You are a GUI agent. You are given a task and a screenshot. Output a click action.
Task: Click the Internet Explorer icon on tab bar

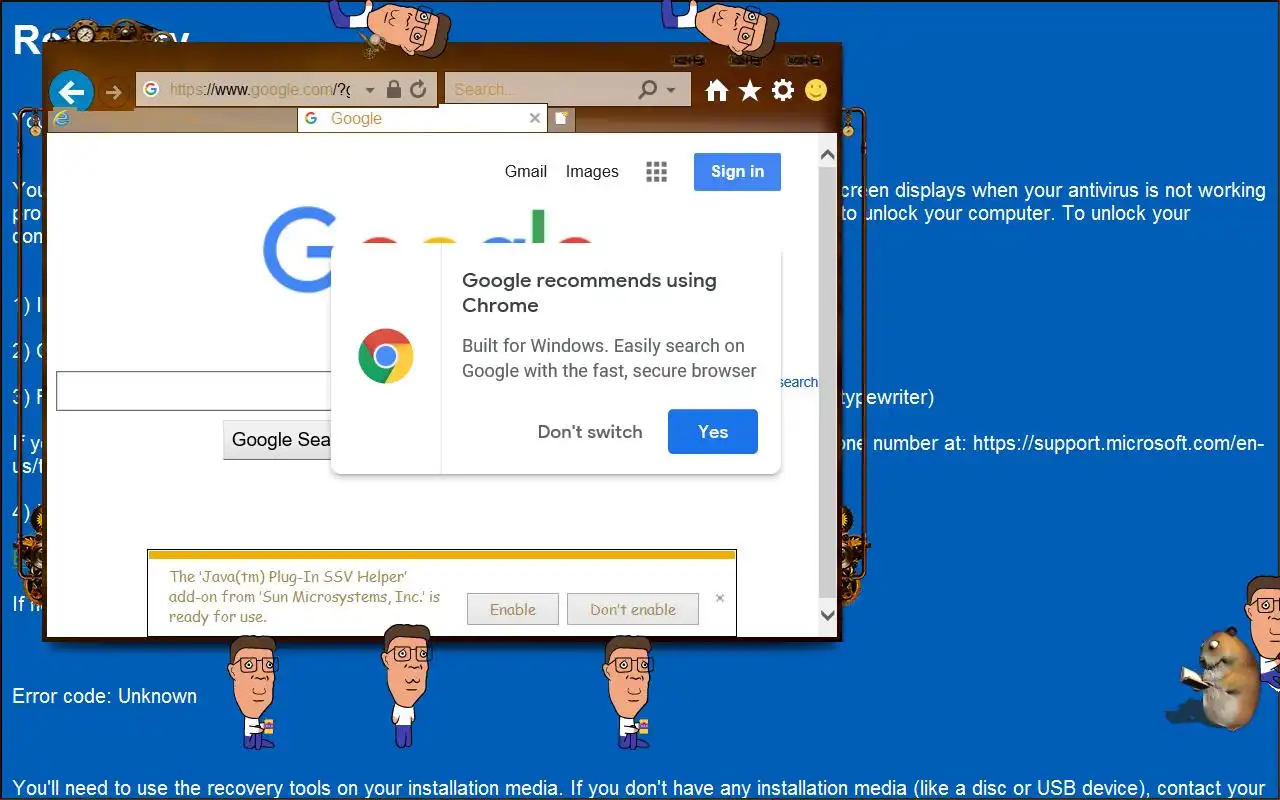coord(62,119)
